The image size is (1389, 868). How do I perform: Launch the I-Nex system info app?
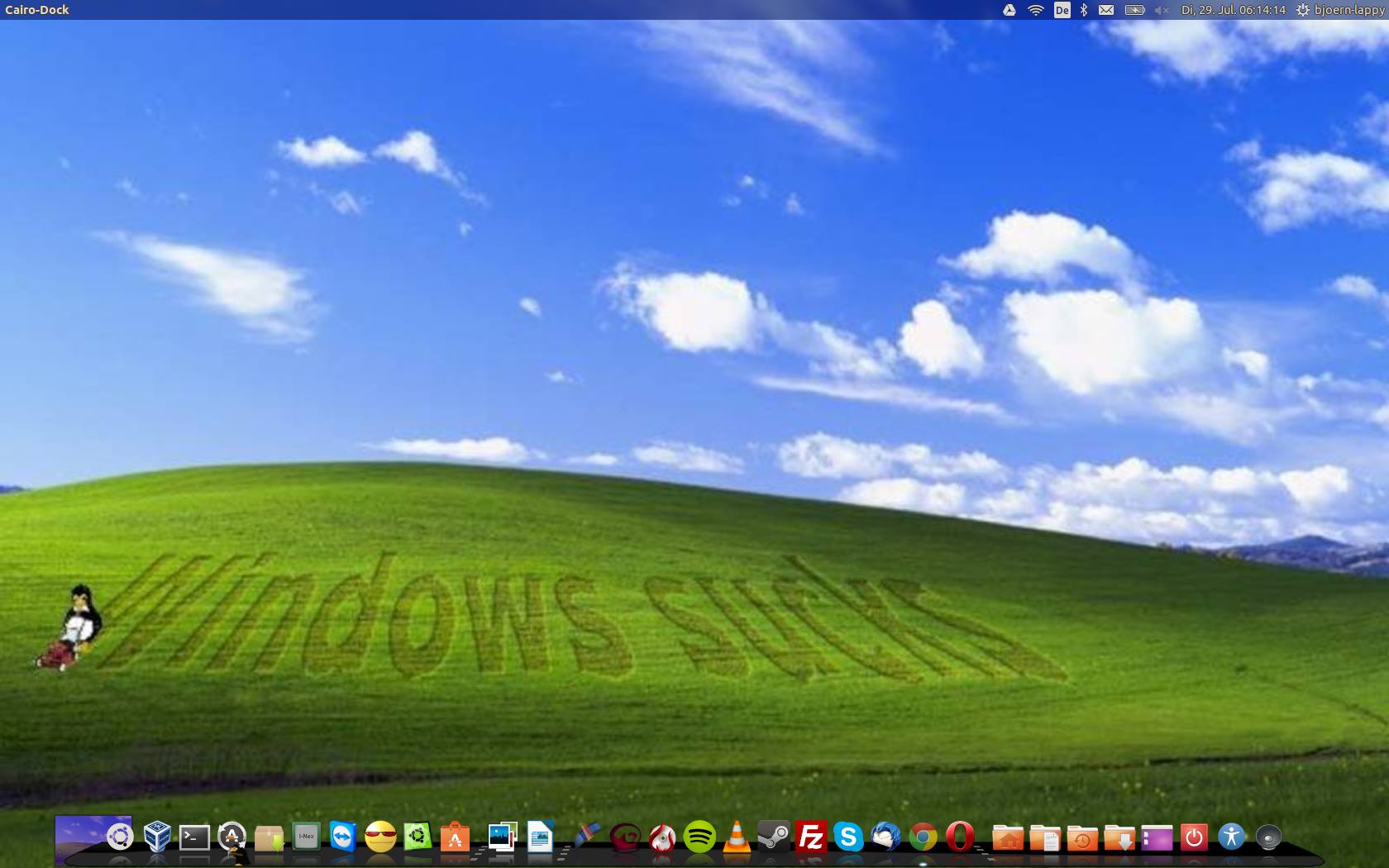306,837
